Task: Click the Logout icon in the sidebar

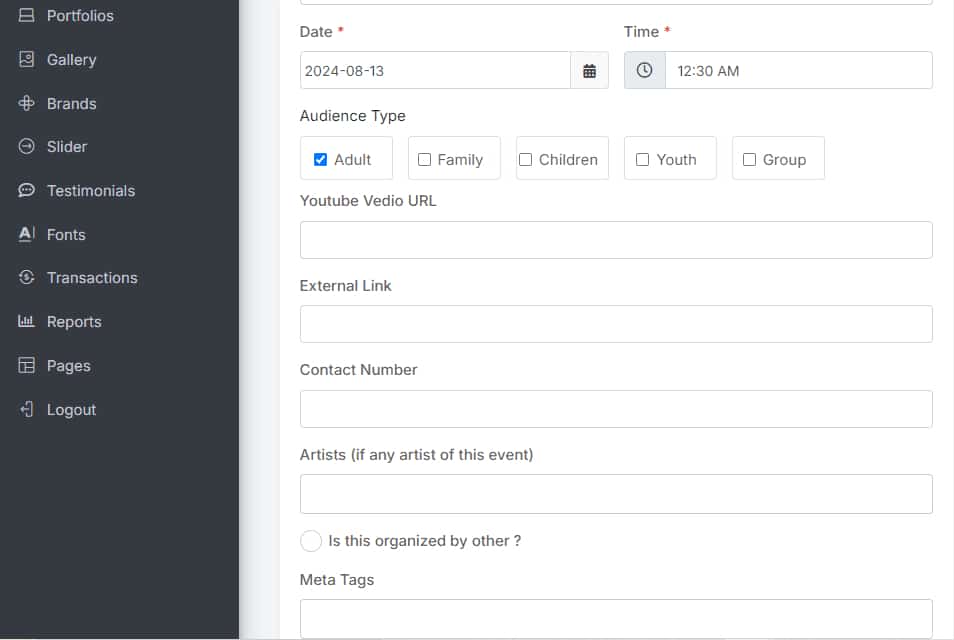Action: 27,409
